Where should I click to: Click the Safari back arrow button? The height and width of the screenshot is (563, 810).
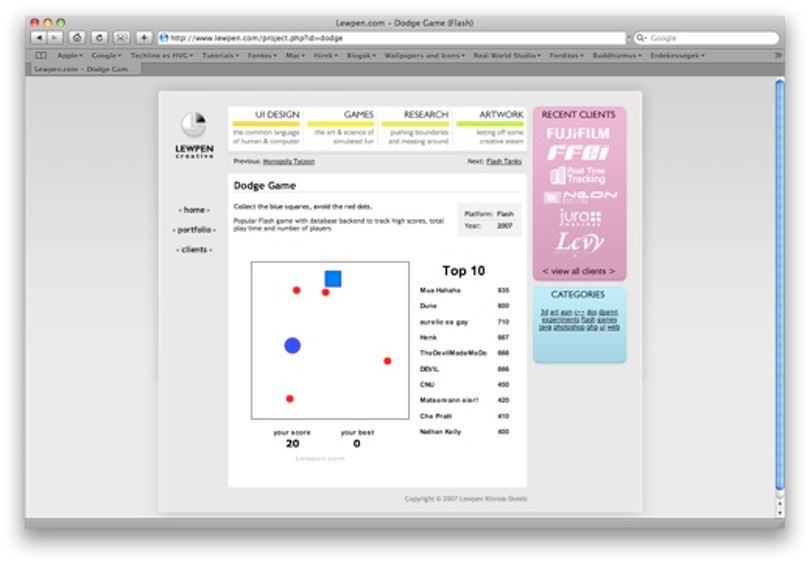pyautogui.click(x=39, y=38)
